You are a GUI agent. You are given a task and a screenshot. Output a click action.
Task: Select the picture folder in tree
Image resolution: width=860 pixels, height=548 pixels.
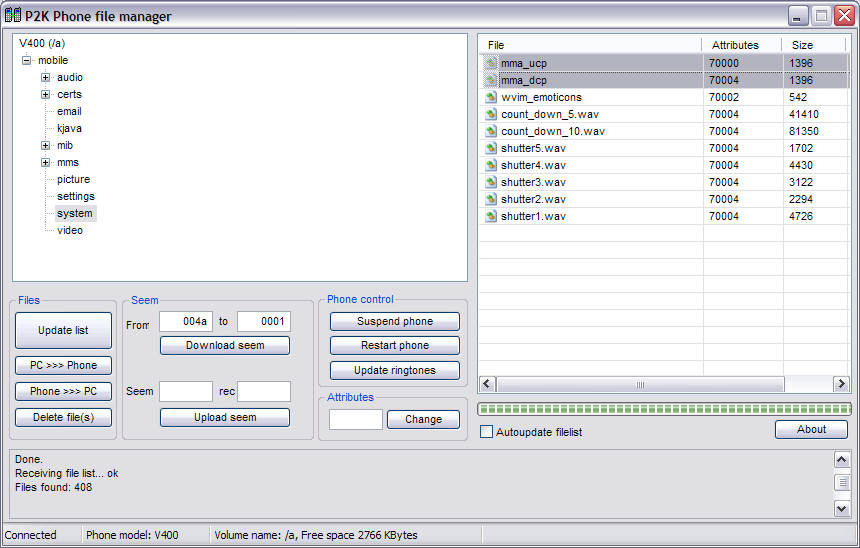73,179
